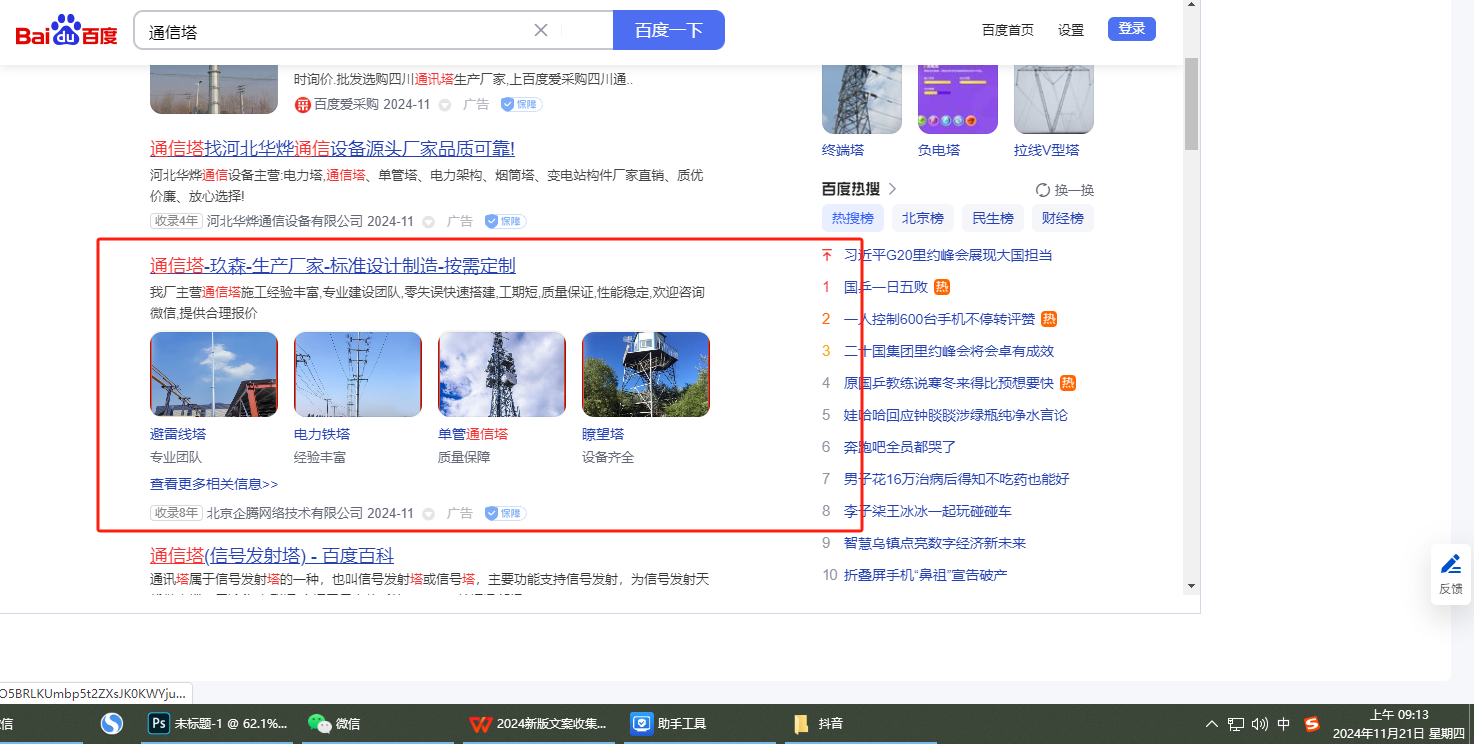Click the 热 badge beside 原国乒教练说寒冬来得比预想要快

tap(1068, 383)
